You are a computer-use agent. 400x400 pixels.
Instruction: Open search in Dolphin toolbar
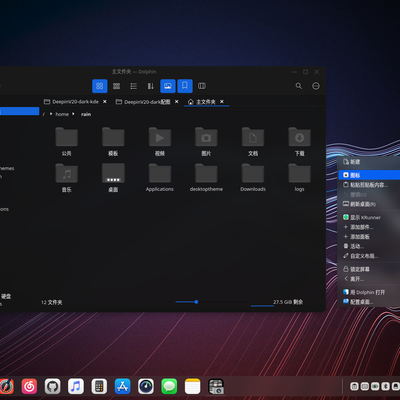pos(299,86)
